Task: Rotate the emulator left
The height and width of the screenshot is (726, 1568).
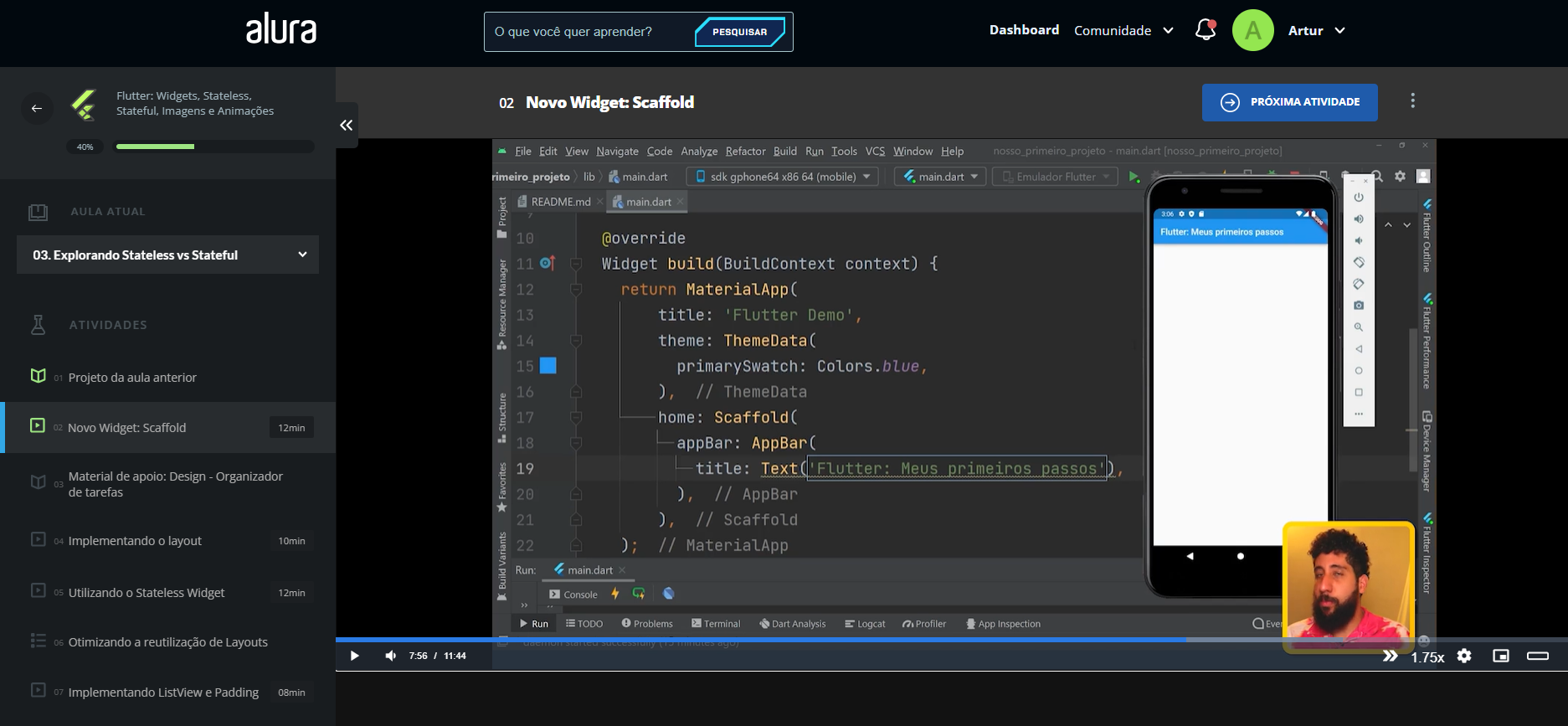Action: click(x=1359, y=262)
